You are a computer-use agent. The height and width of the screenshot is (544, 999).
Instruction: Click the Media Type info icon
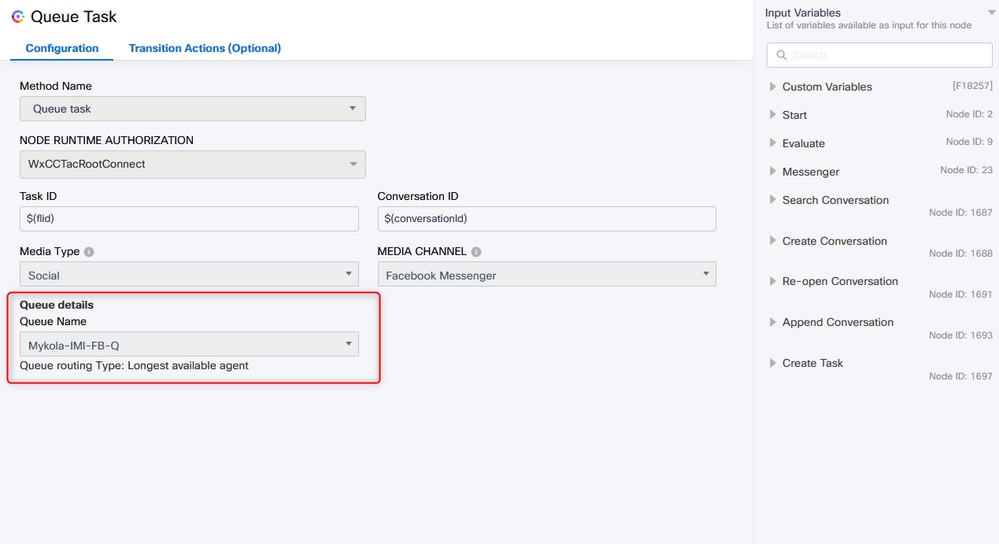coord(89,252)
